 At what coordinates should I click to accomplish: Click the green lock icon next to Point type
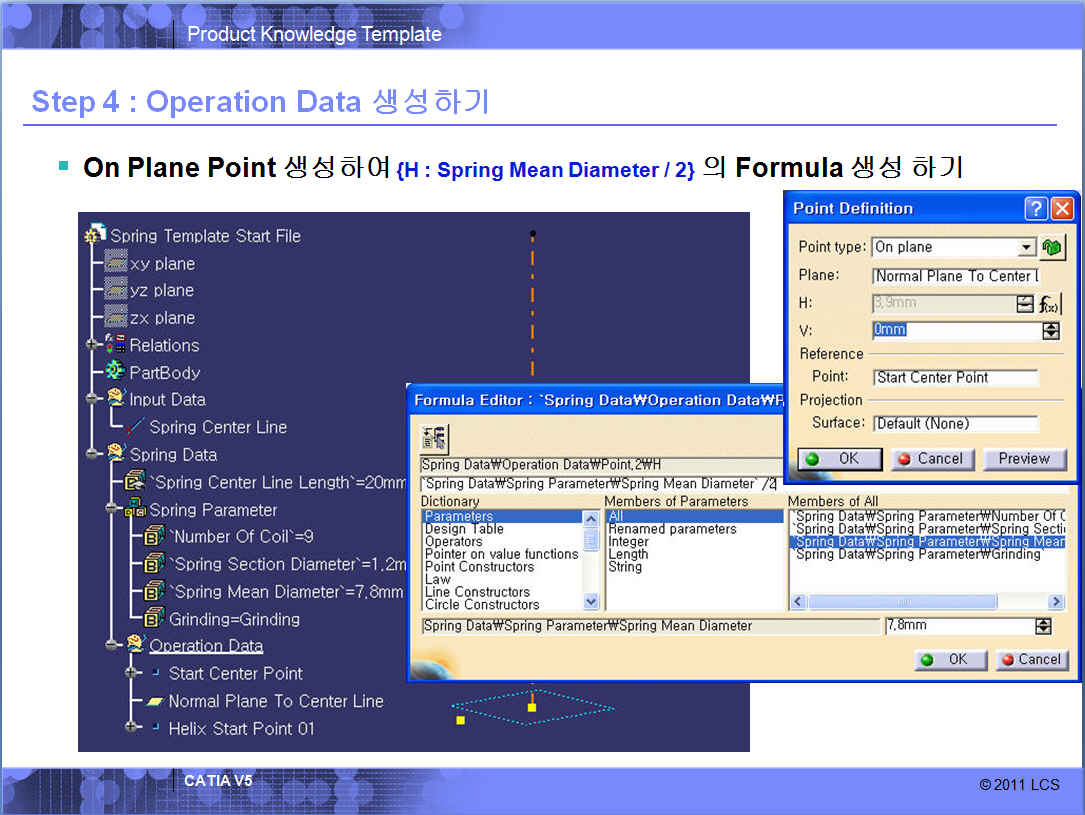click(1053, 247)
